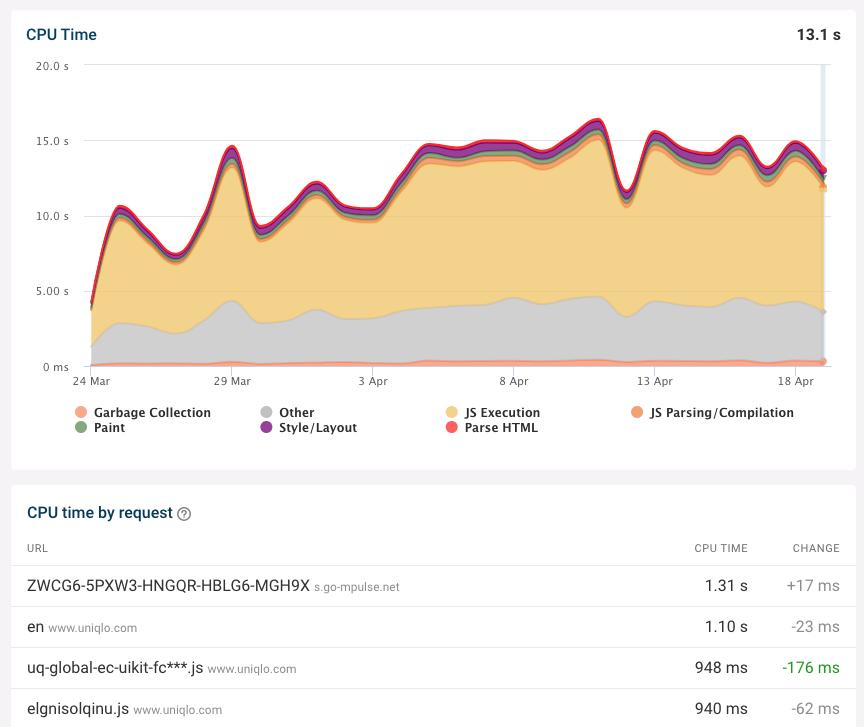
Task: Click the Parse HTML red color dot
Action: click(451, 427)
